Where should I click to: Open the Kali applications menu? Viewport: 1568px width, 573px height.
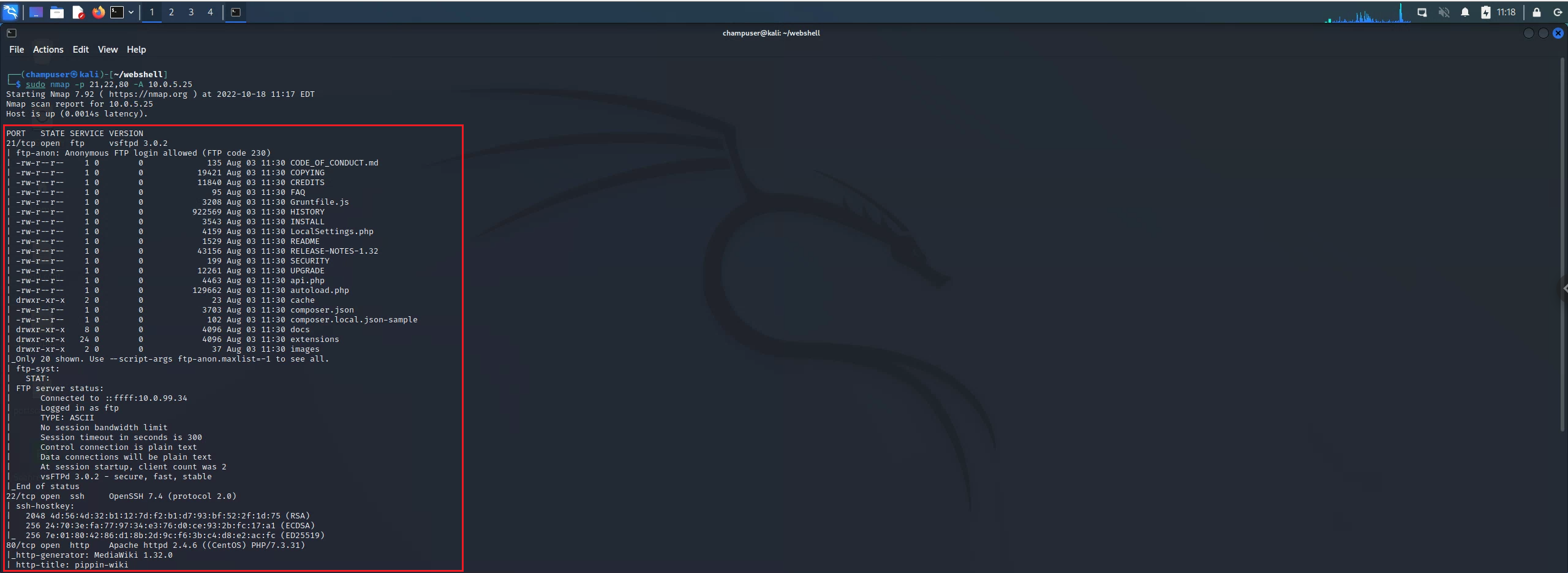(x=10, y=12)
